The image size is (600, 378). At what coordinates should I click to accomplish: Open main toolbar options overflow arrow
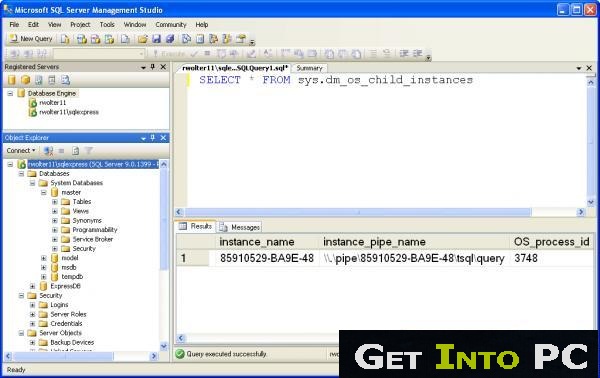(x=252, y=41)
